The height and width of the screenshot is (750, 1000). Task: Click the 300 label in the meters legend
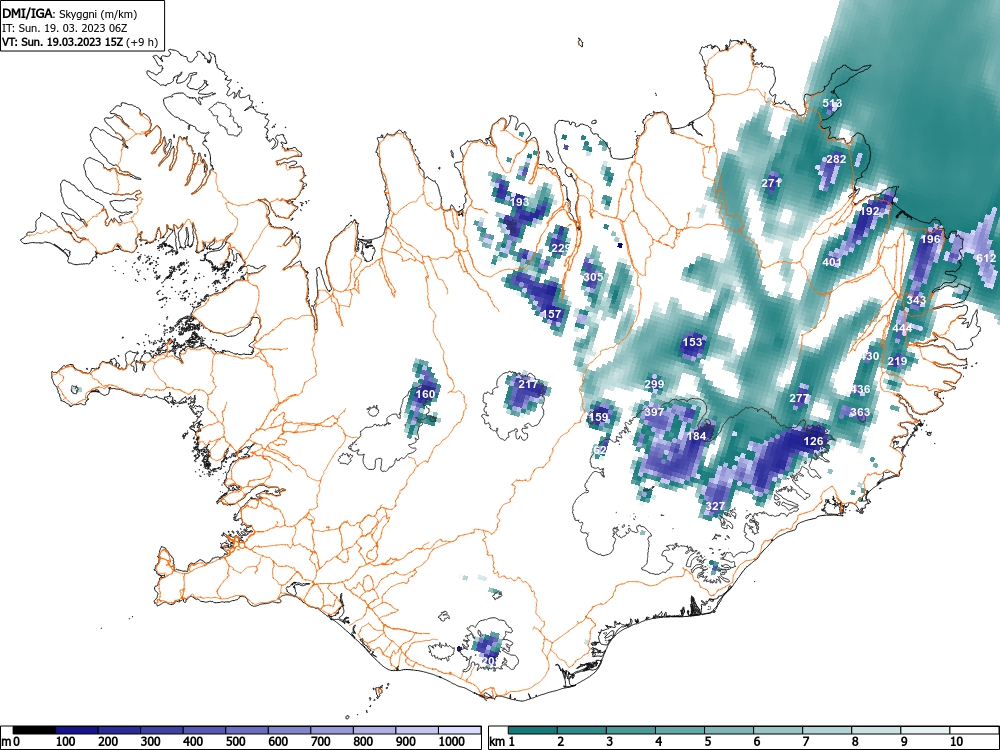click(150, 742)
